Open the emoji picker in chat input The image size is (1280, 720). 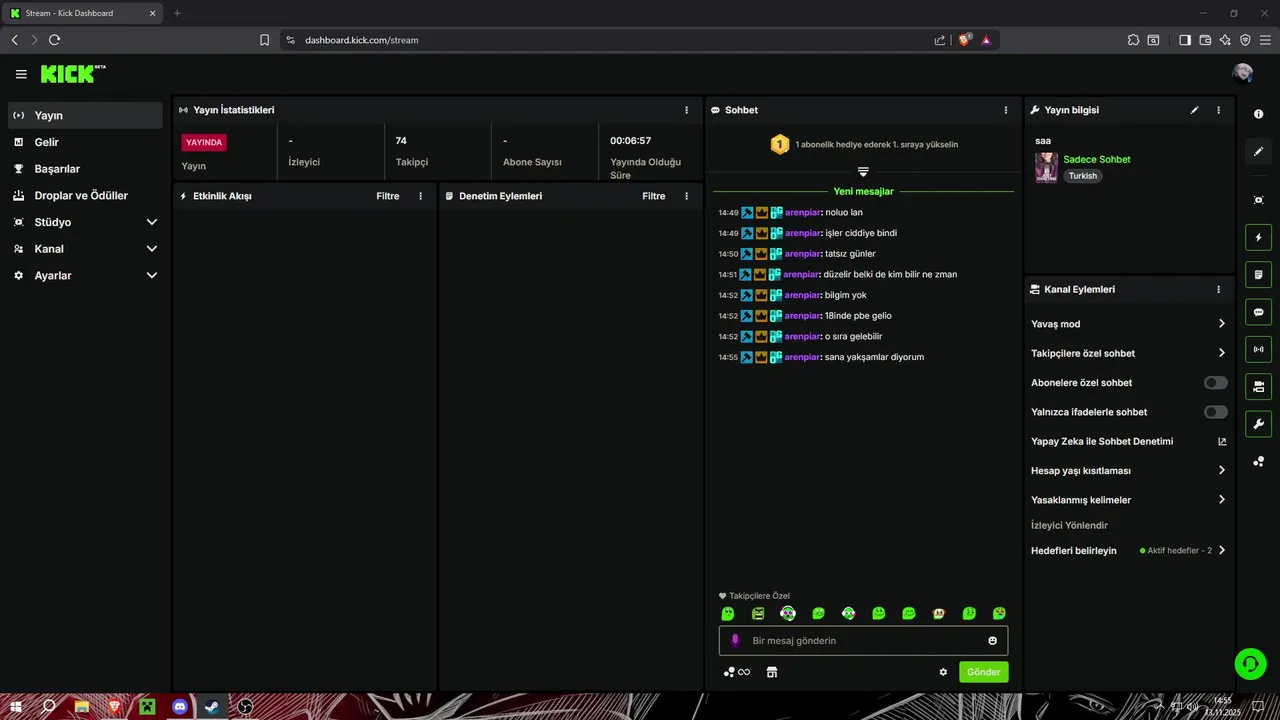point(993,641)
